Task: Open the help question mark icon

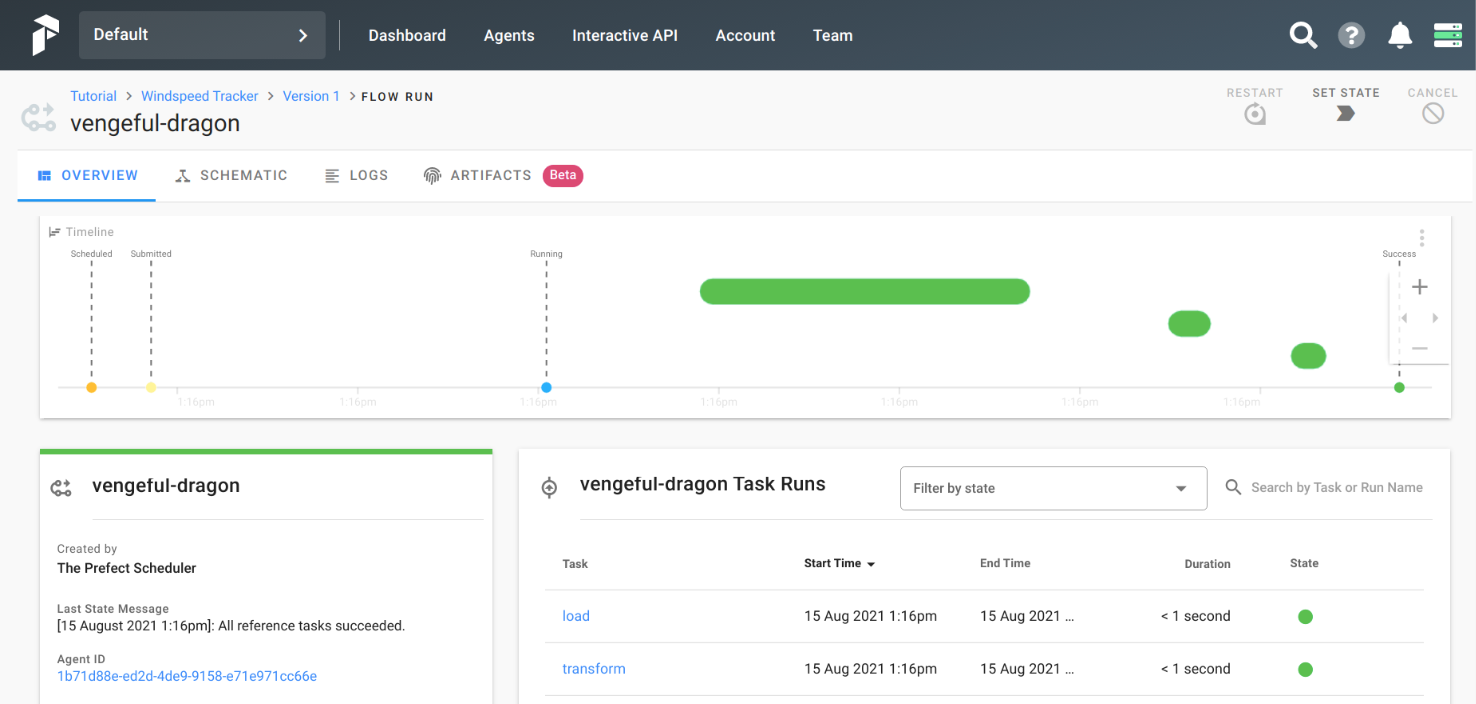Action: click(x=1351, y=36)
